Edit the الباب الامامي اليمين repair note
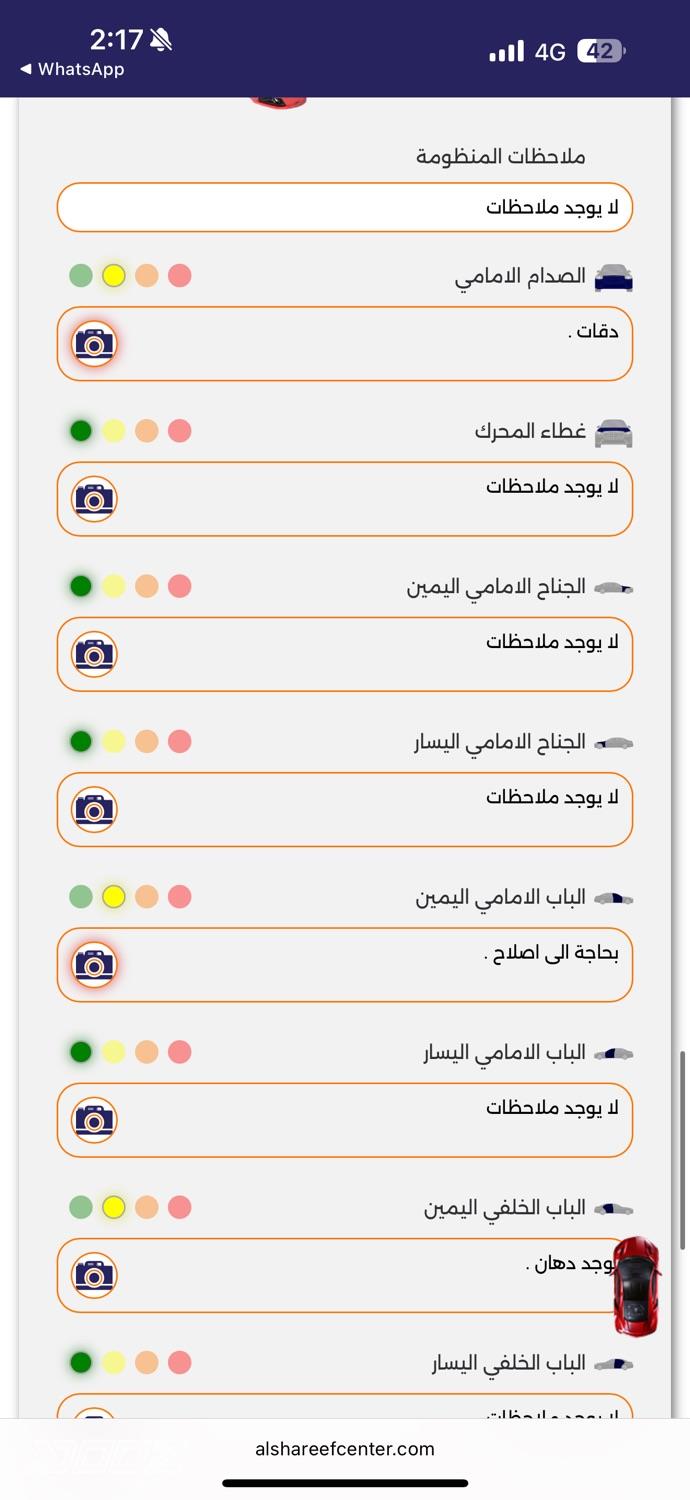The height and width of the screenshot is (1500, 690). [x=370, y=965]
